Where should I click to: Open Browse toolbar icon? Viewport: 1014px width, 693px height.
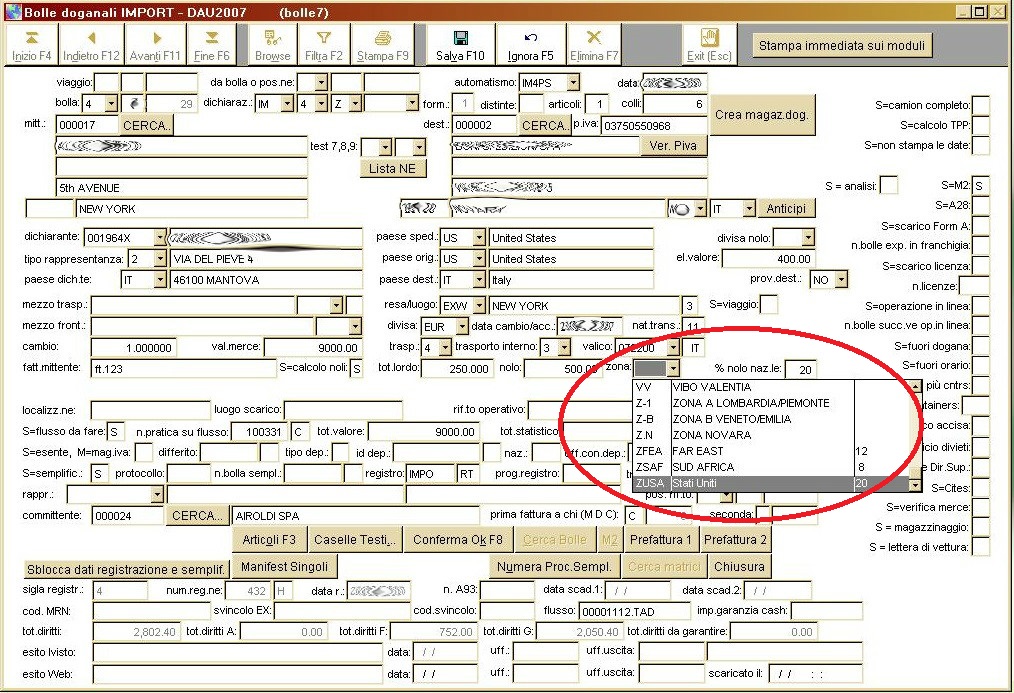coord(272,45)
